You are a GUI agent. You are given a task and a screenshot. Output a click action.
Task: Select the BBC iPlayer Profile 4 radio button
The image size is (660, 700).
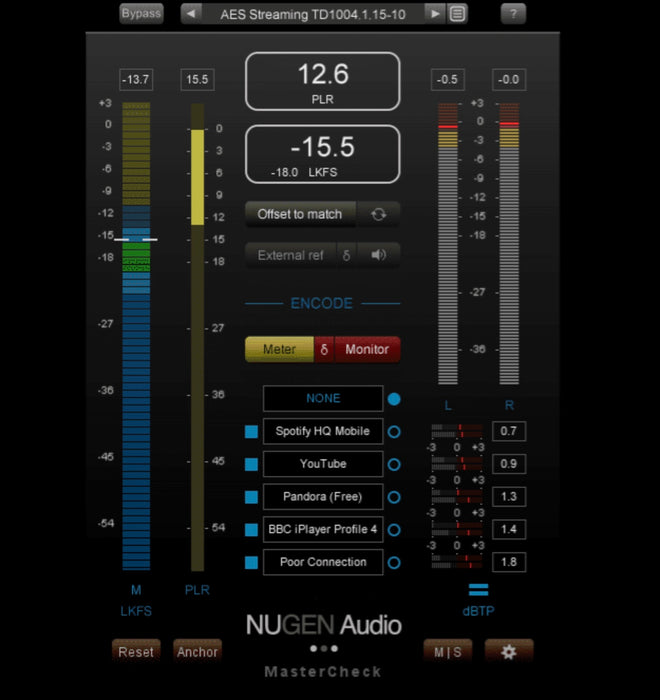click(394, 530)
